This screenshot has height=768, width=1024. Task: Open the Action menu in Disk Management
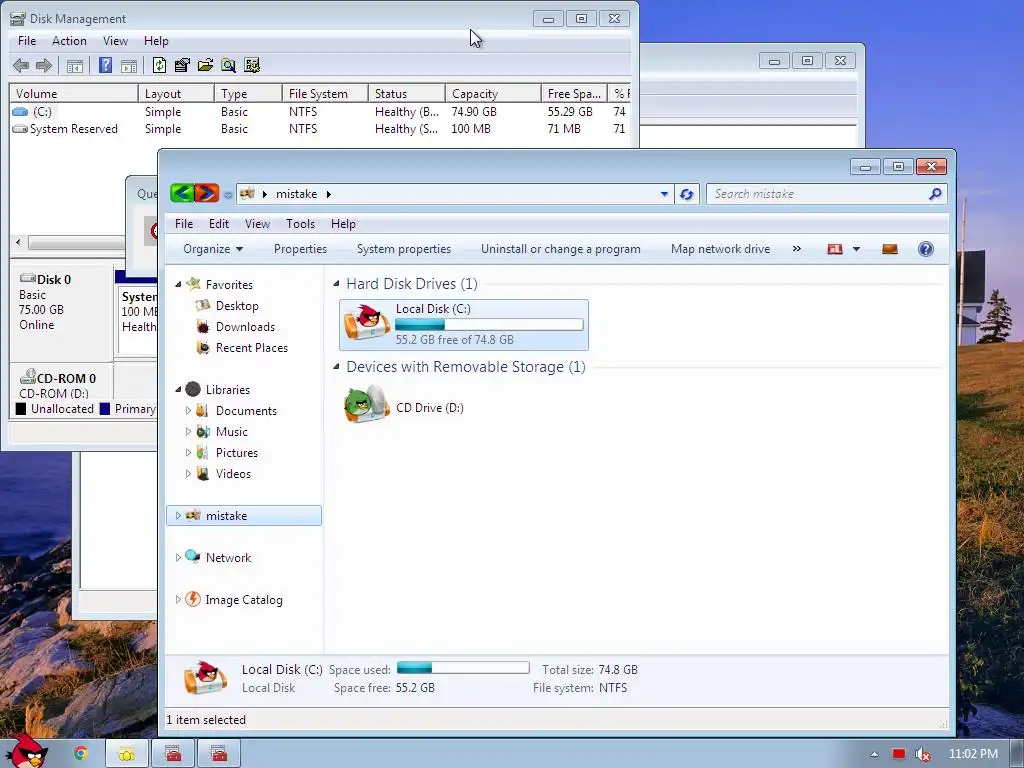click(69, 40)
